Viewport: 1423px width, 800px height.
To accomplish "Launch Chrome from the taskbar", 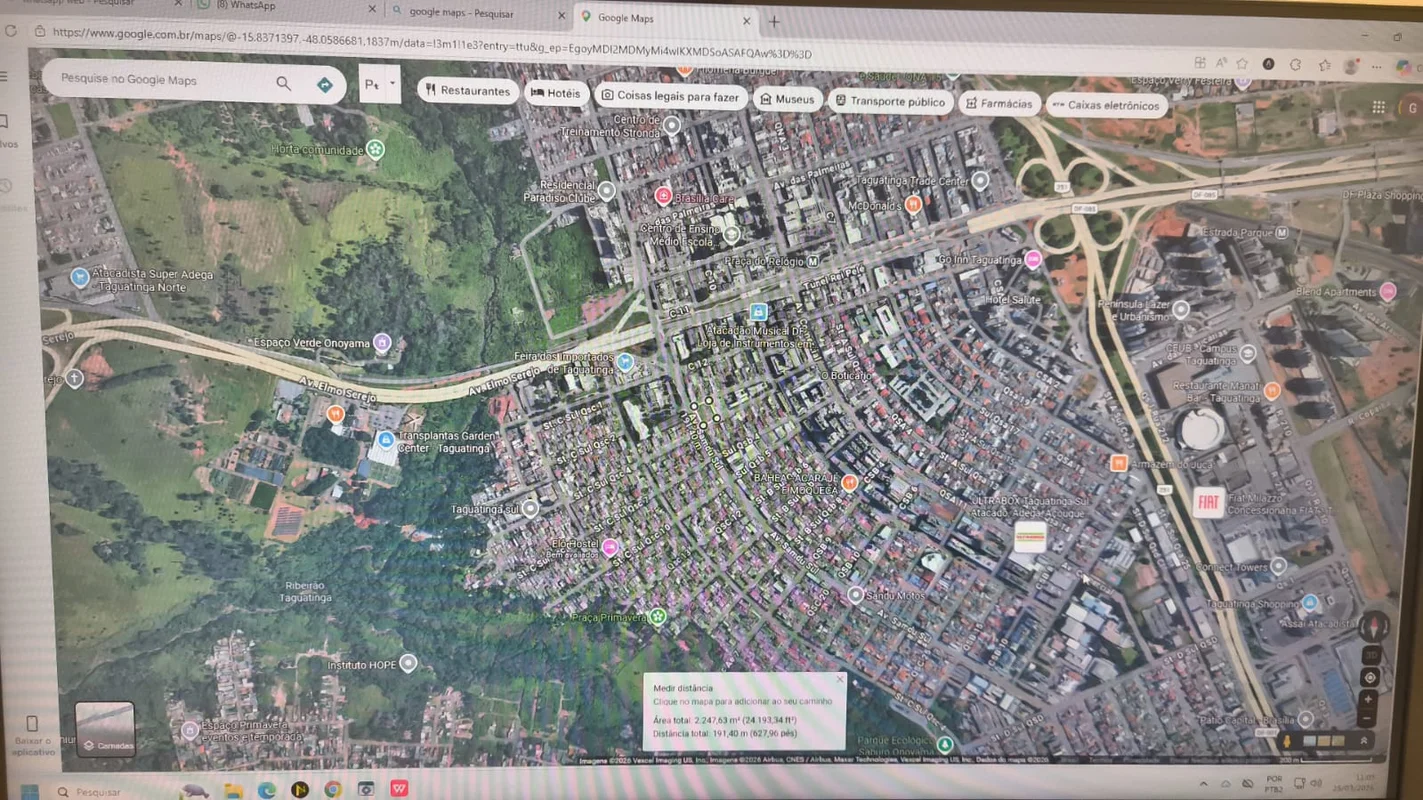I will coord(333,790).
